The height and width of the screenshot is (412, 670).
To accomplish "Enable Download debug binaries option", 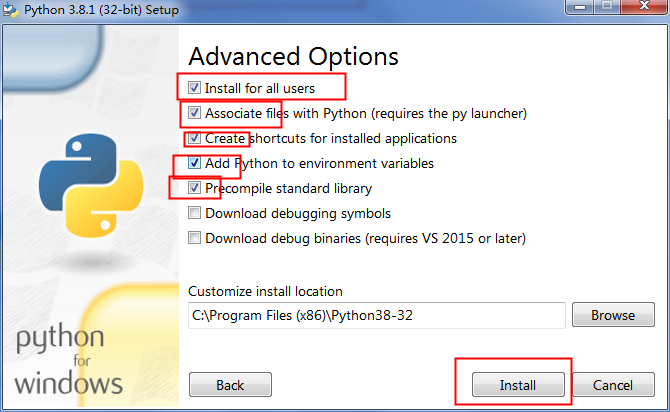I will [x=194, y=238].
